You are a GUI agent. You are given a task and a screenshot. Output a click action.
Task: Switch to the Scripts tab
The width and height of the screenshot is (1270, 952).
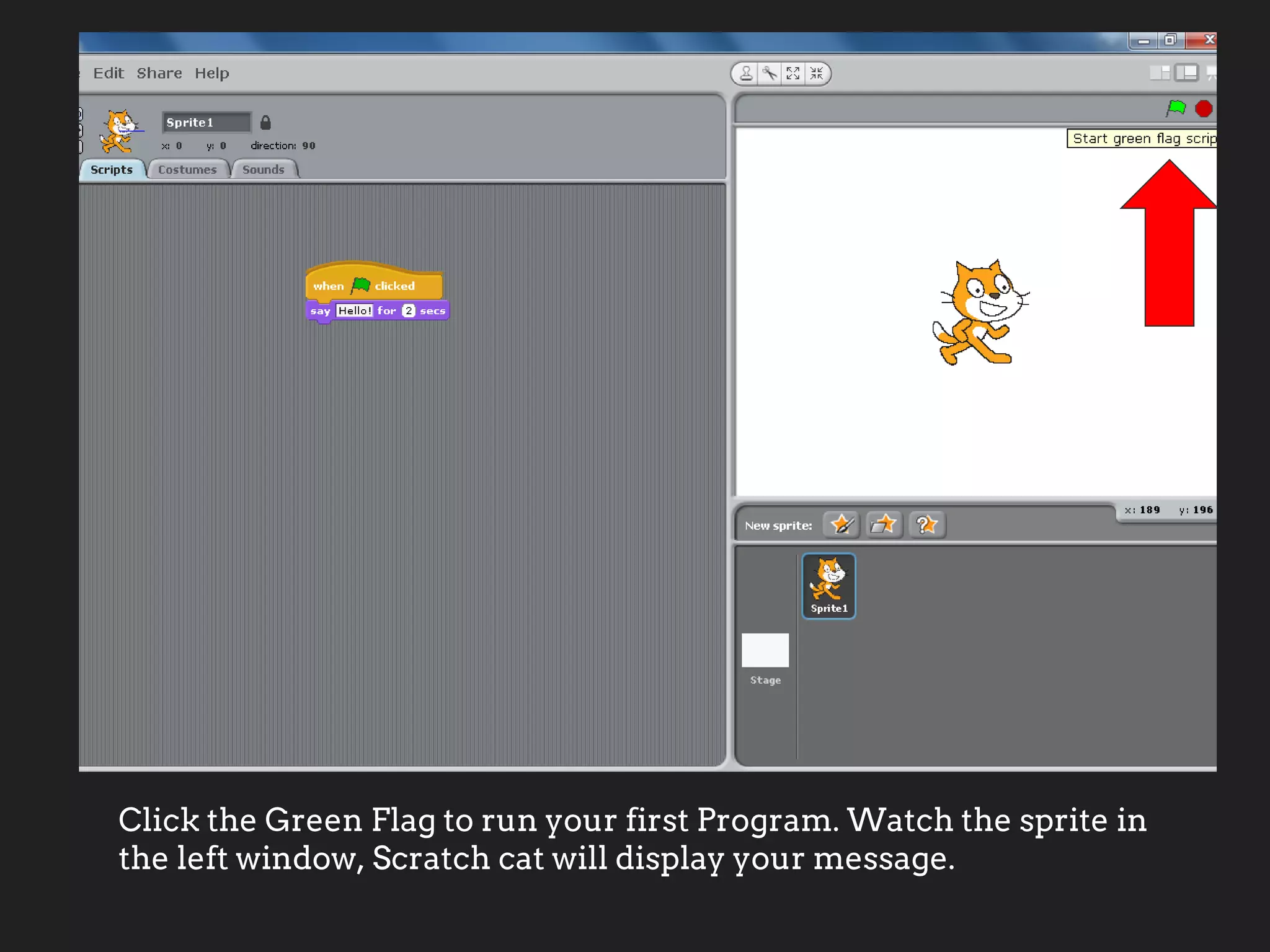112,170
